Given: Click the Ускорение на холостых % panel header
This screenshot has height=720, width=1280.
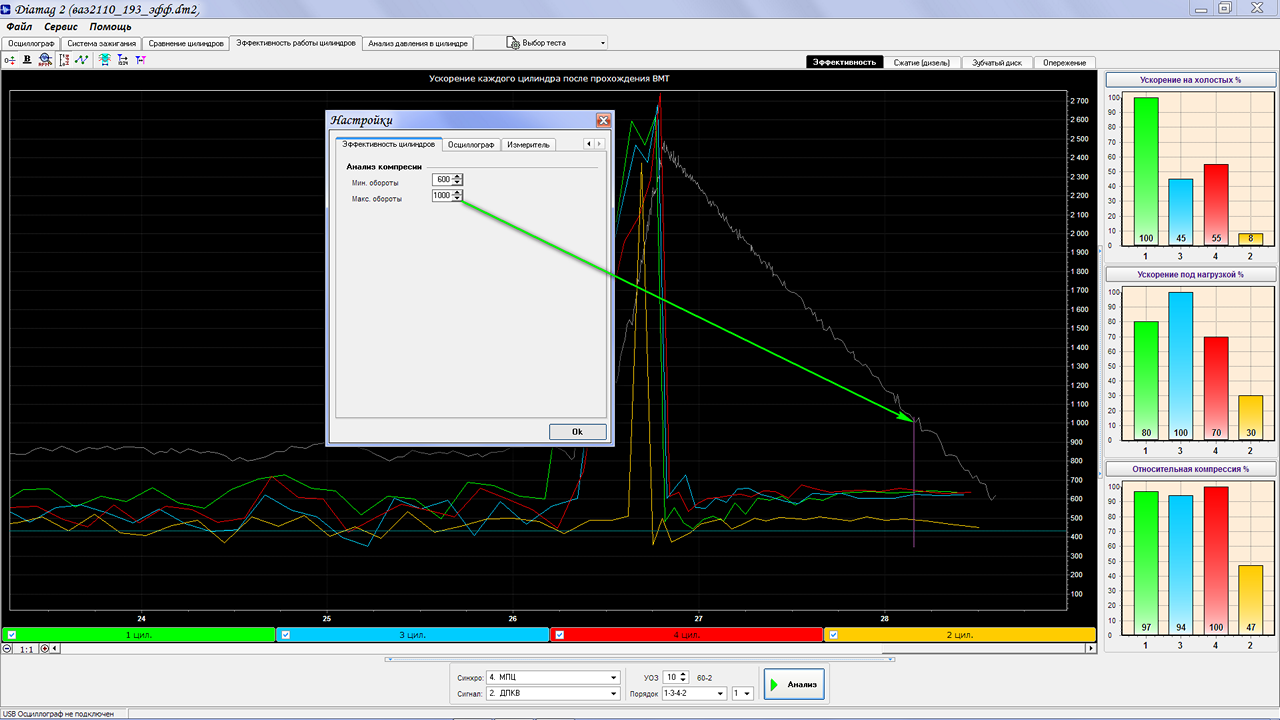Looking at the screenshot, I should (x=1189, y=79).
